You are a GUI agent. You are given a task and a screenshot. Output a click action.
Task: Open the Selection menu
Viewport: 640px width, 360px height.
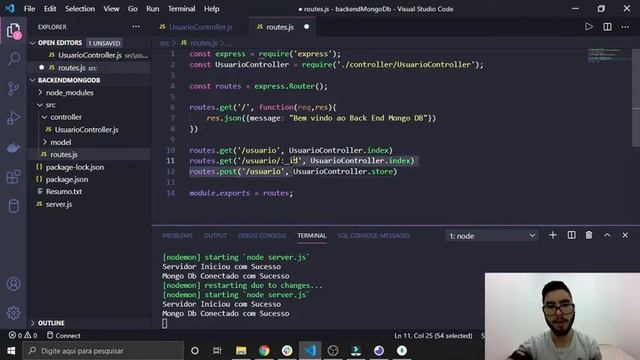80,9
